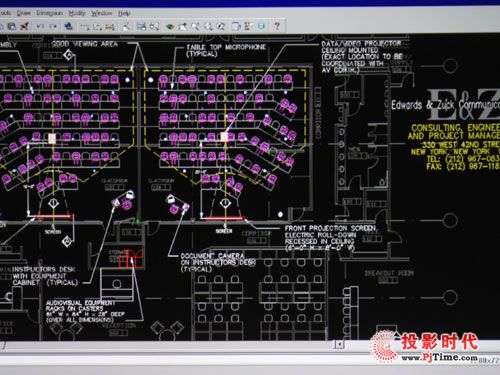The height and width of the screenshot is (375, 500).
Task: Open the Window menu
Action: [102, 13]
